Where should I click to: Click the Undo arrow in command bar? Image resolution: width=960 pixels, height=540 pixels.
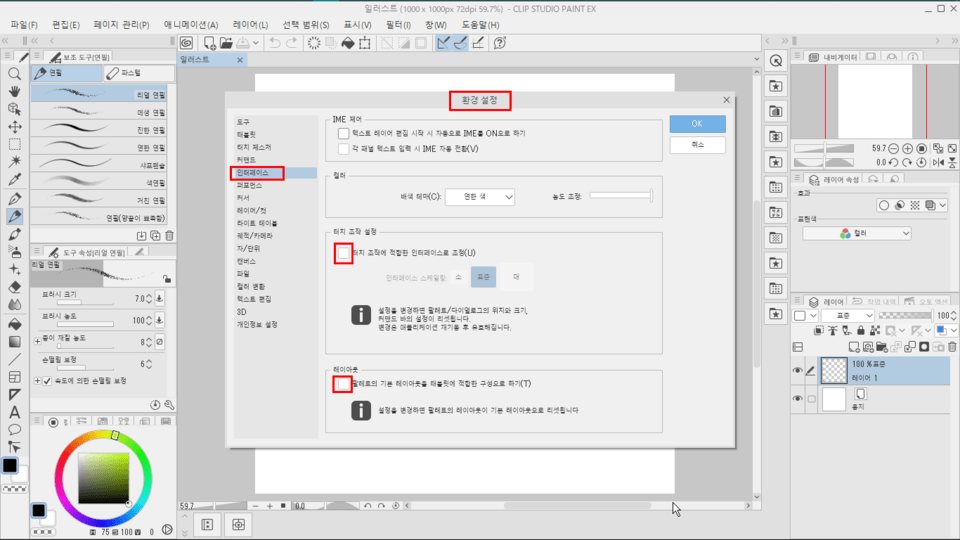275,43
